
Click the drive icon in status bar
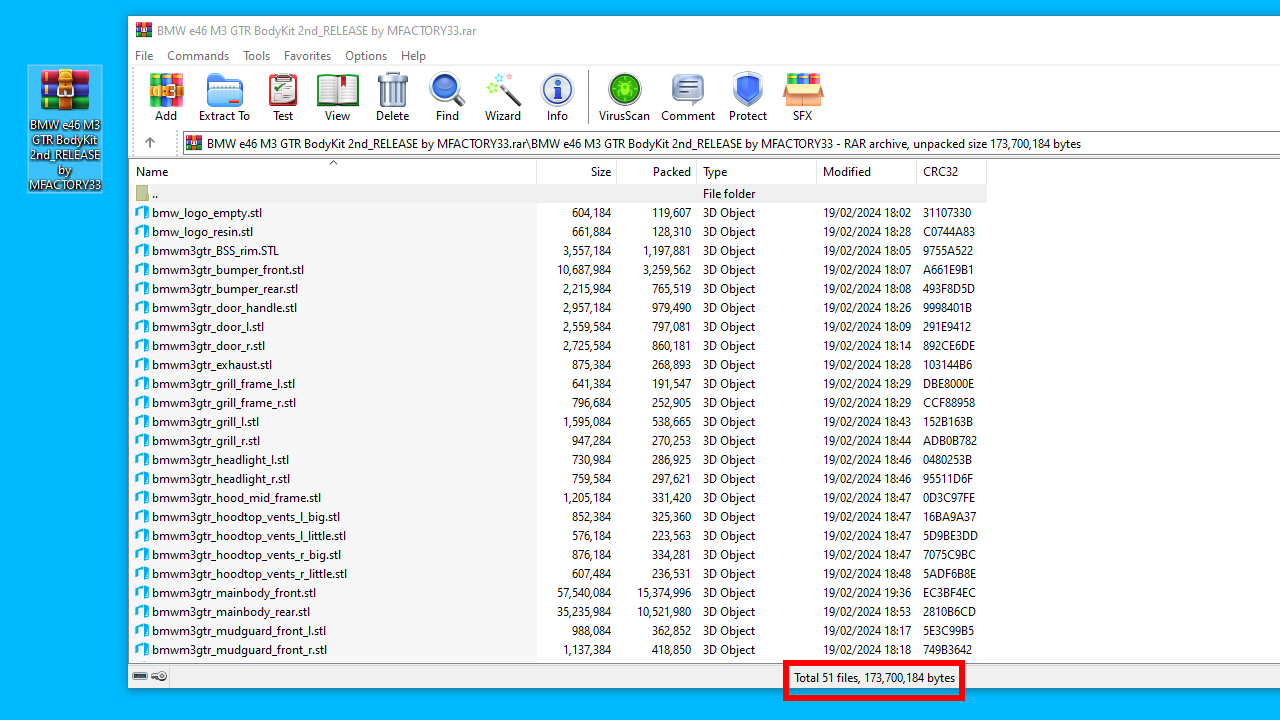pos(140,677)
